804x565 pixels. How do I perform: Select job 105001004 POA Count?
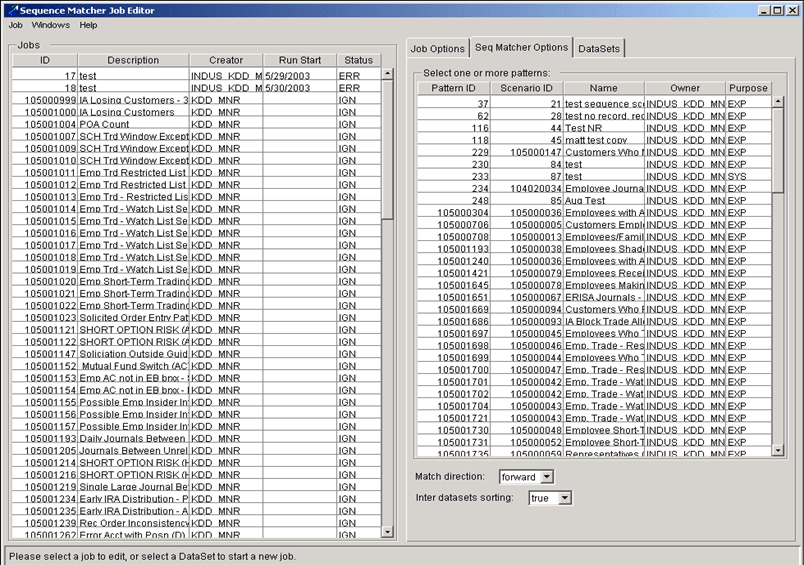pyautogui.click(x=196, y=124)
